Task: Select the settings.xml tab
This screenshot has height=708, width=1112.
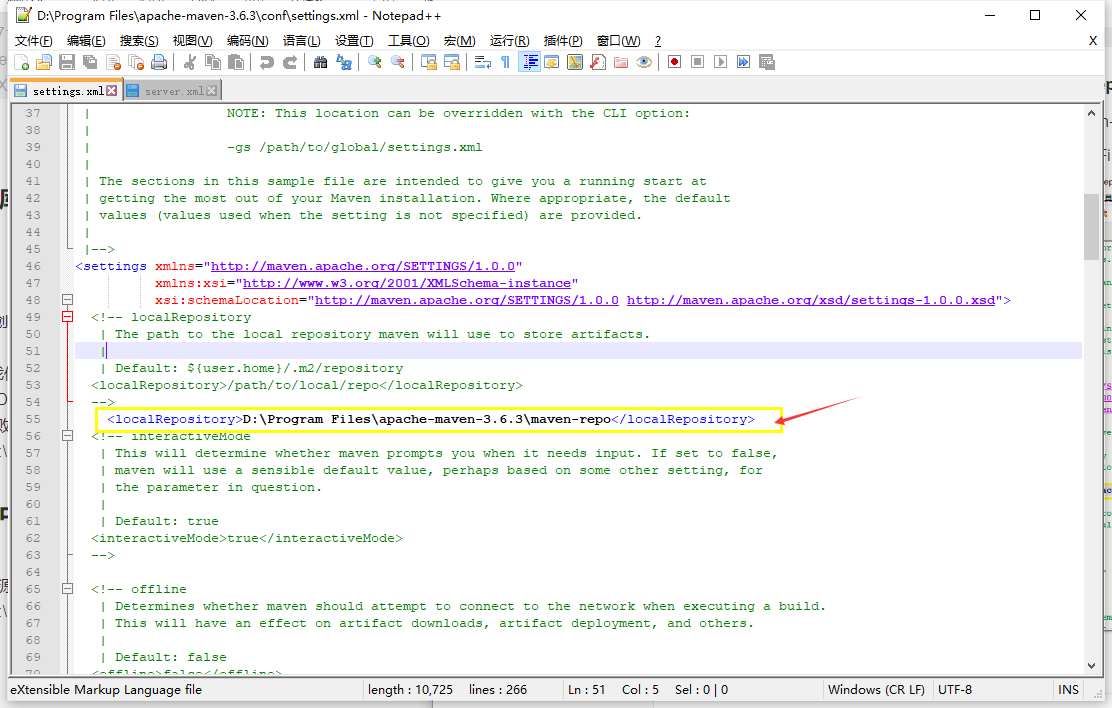Action: (67, 91)
